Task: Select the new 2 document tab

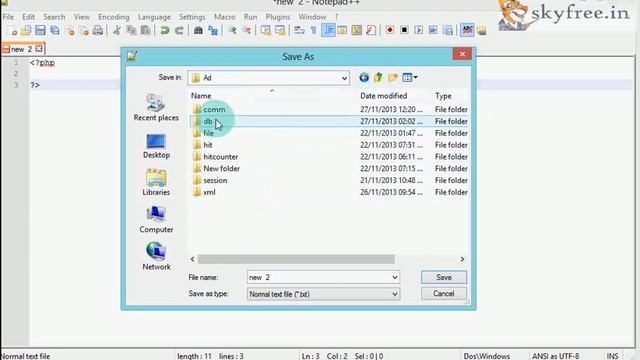Action: pyautogui.click(x=22, y=49)
